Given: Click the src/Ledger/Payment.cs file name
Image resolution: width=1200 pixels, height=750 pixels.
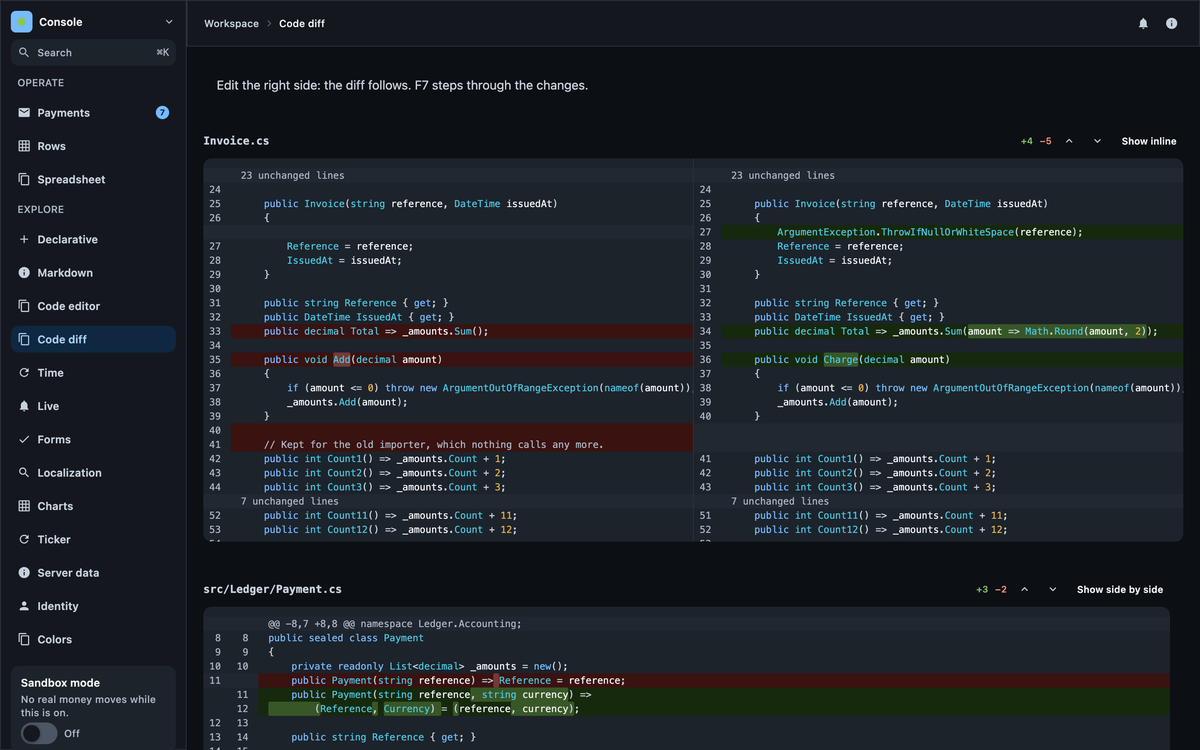Looking at the screenshot, I should [272, 589].
